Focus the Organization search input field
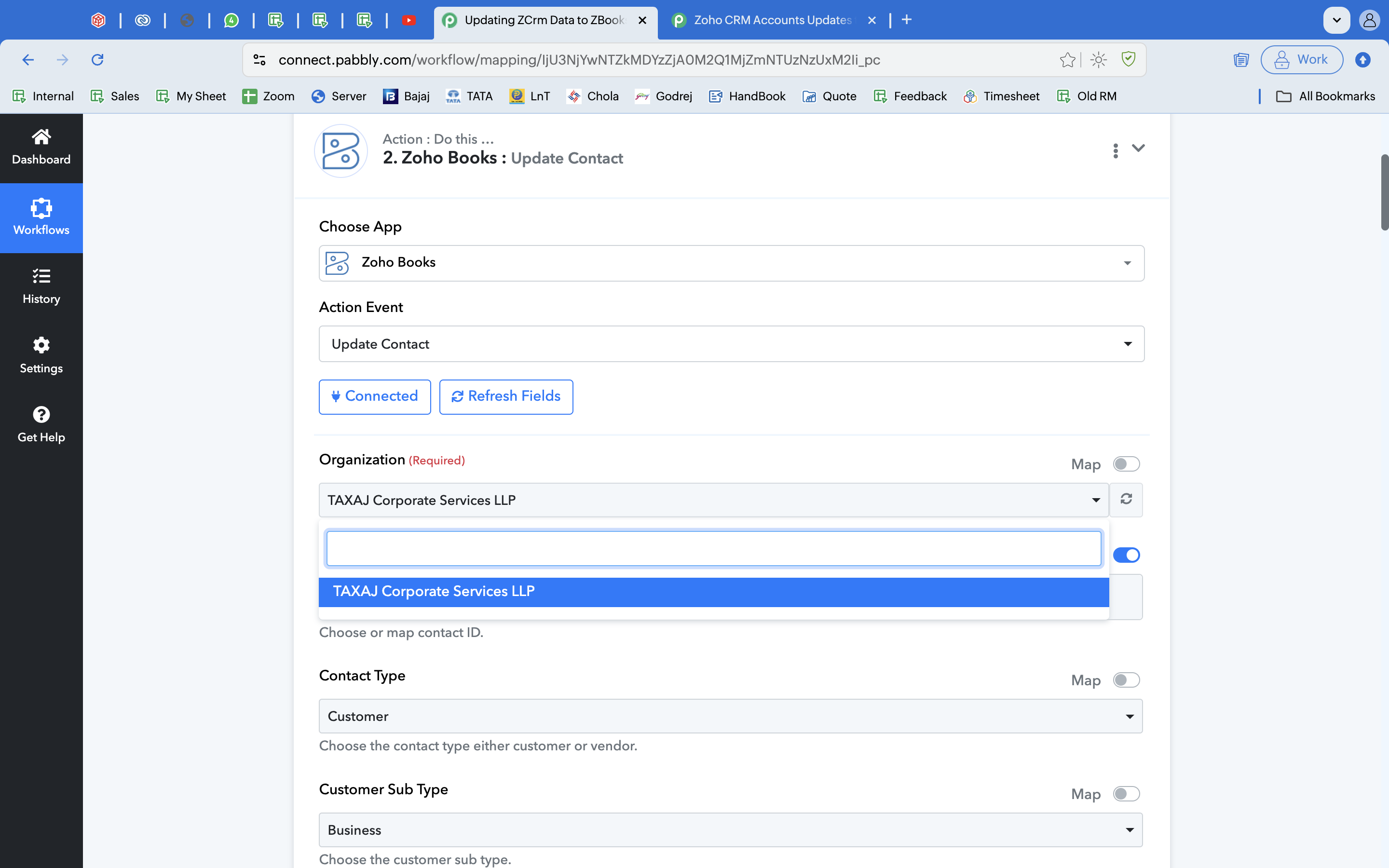Screen dimensions: 1389x868 pyautogui.click(x=713, y=548)
